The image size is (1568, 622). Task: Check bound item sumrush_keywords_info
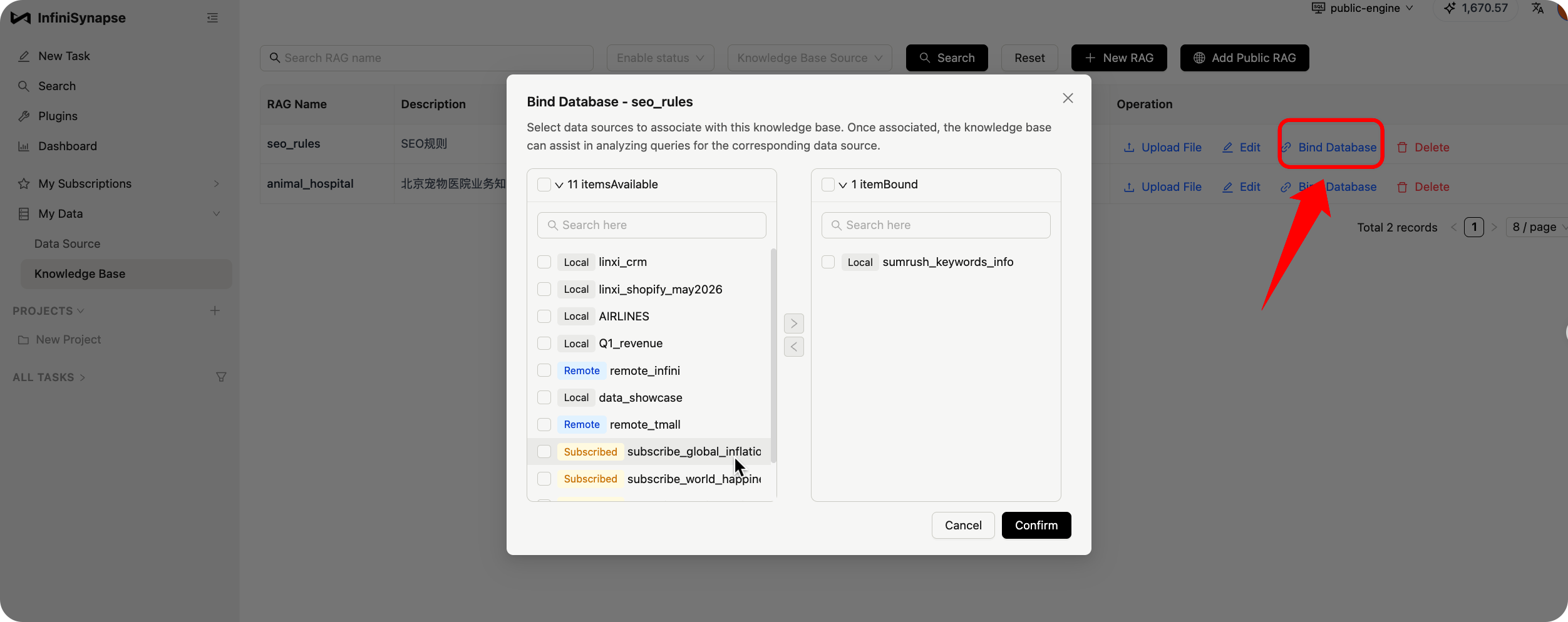point(828,262)
